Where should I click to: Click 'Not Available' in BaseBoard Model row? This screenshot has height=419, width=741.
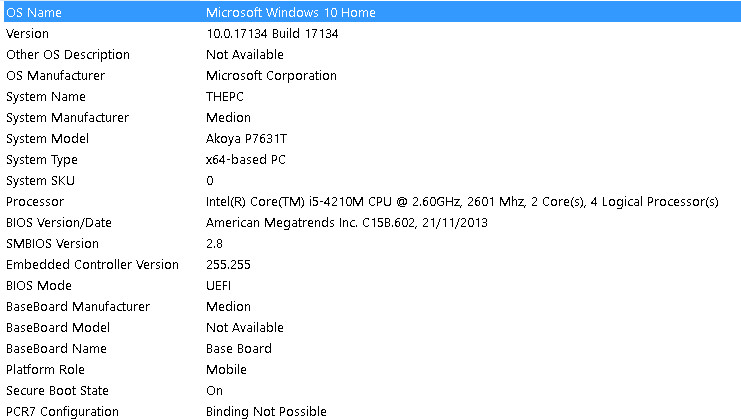(x=245, y=328)
